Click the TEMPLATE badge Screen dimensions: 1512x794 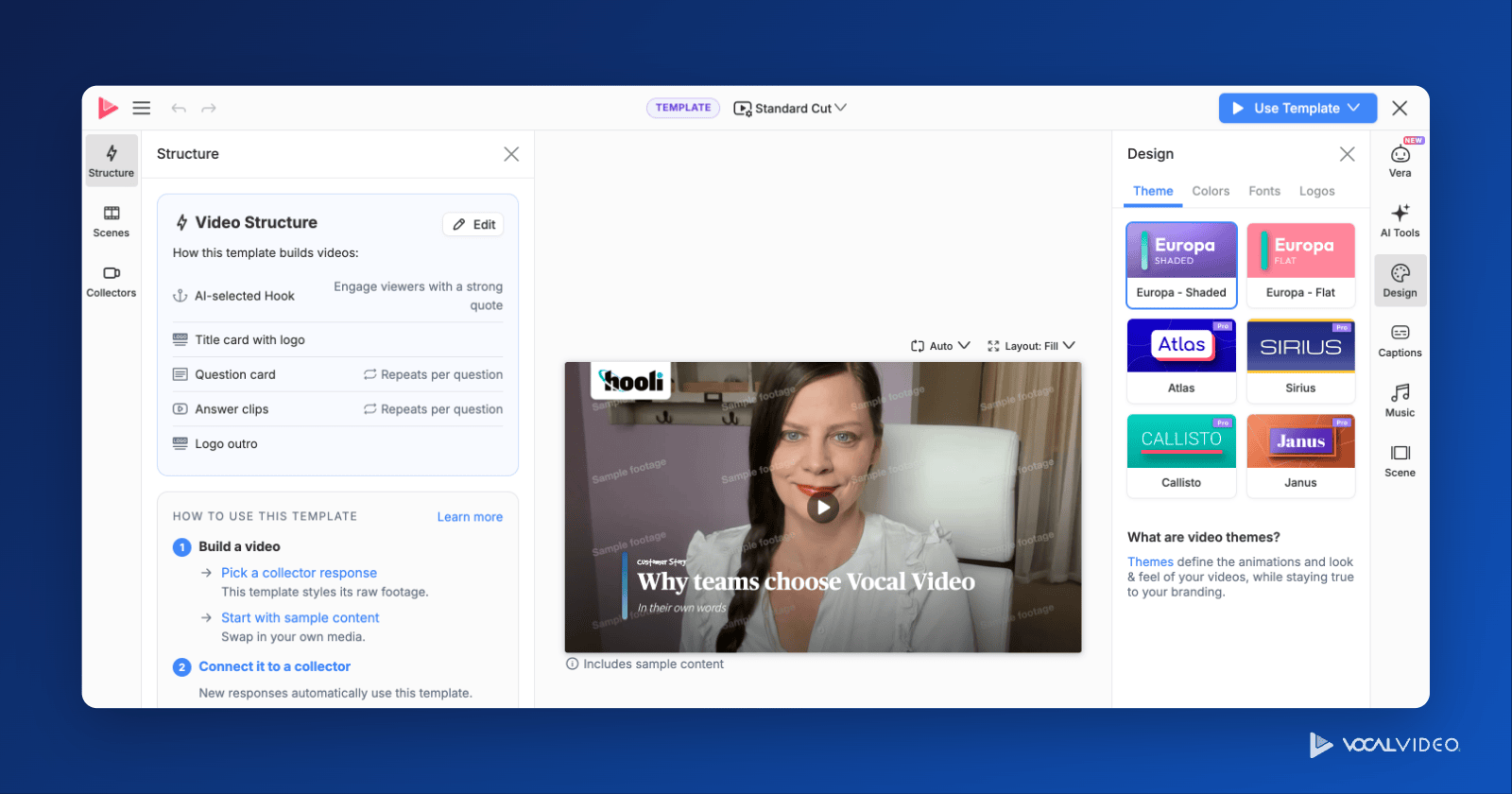click(x=683, y=108)
